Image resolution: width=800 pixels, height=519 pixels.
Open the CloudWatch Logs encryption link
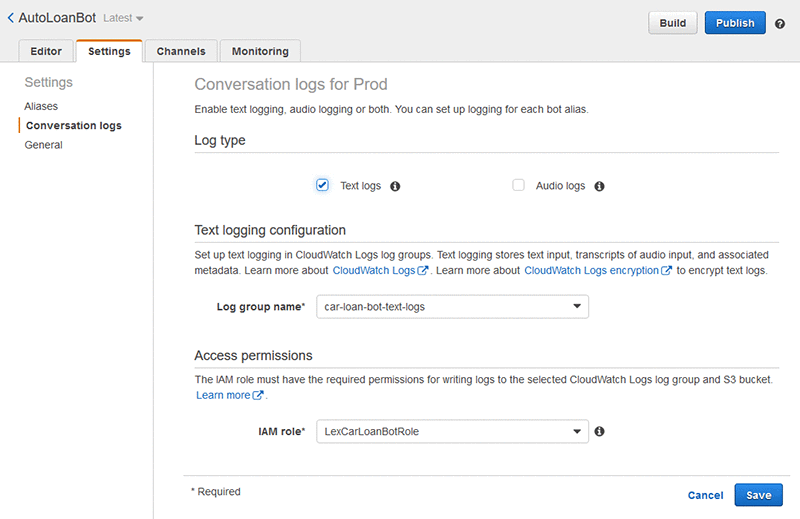[591, 271]
